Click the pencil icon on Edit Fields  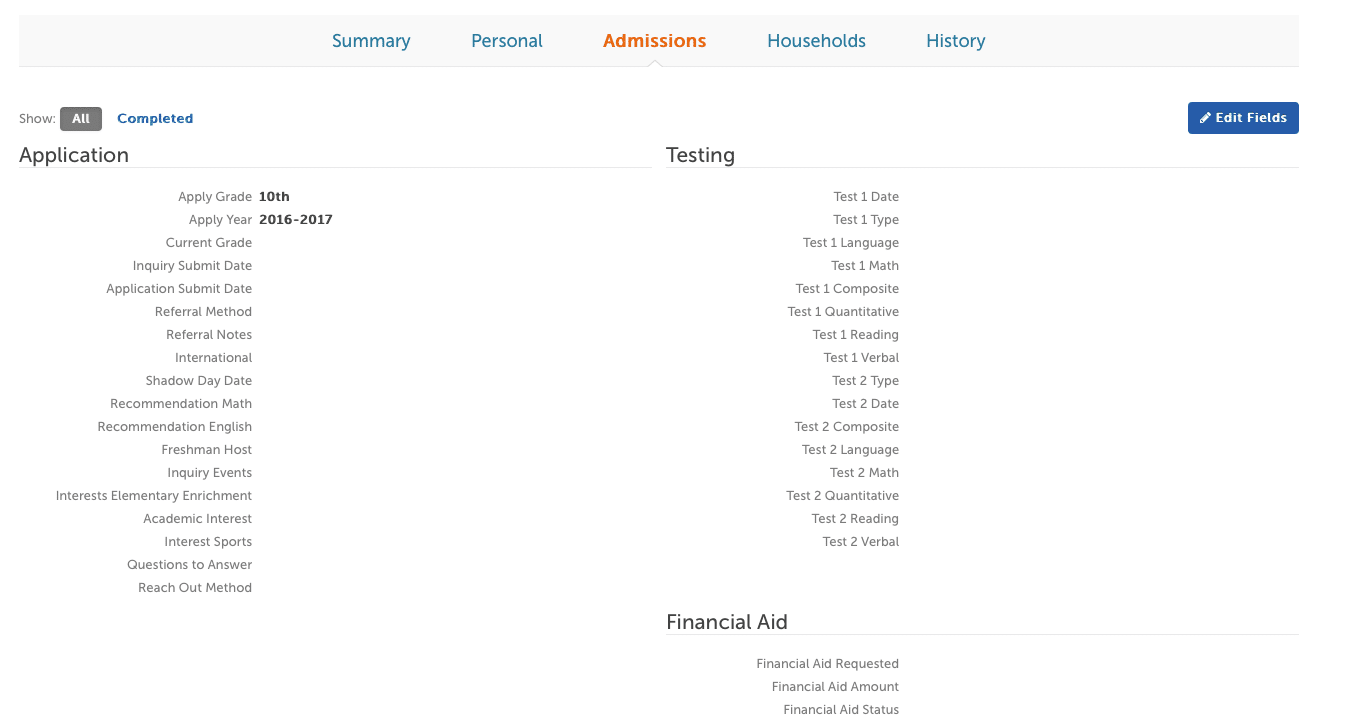pyautogui.click(x=1206, y=118)
